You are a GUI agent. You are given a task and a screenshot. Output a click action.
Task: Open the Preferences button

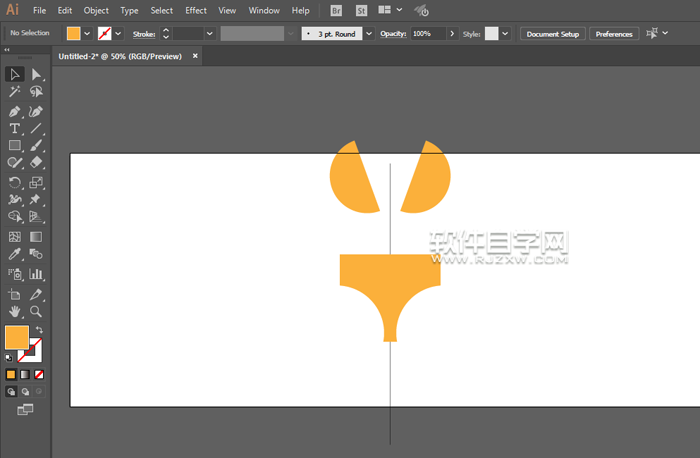click(613, 33)
